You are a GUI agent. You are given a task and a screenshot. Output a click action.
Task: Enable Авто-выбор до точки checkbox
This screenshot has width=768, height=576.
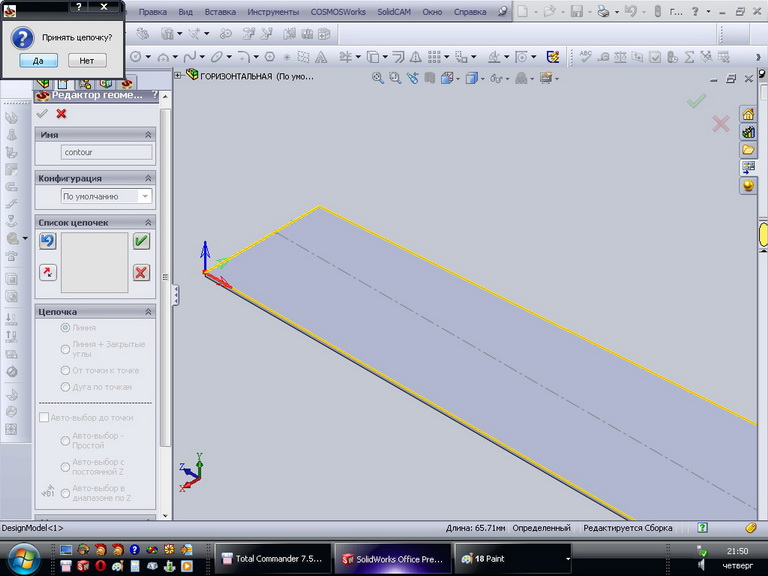click(x=44, y=417)
